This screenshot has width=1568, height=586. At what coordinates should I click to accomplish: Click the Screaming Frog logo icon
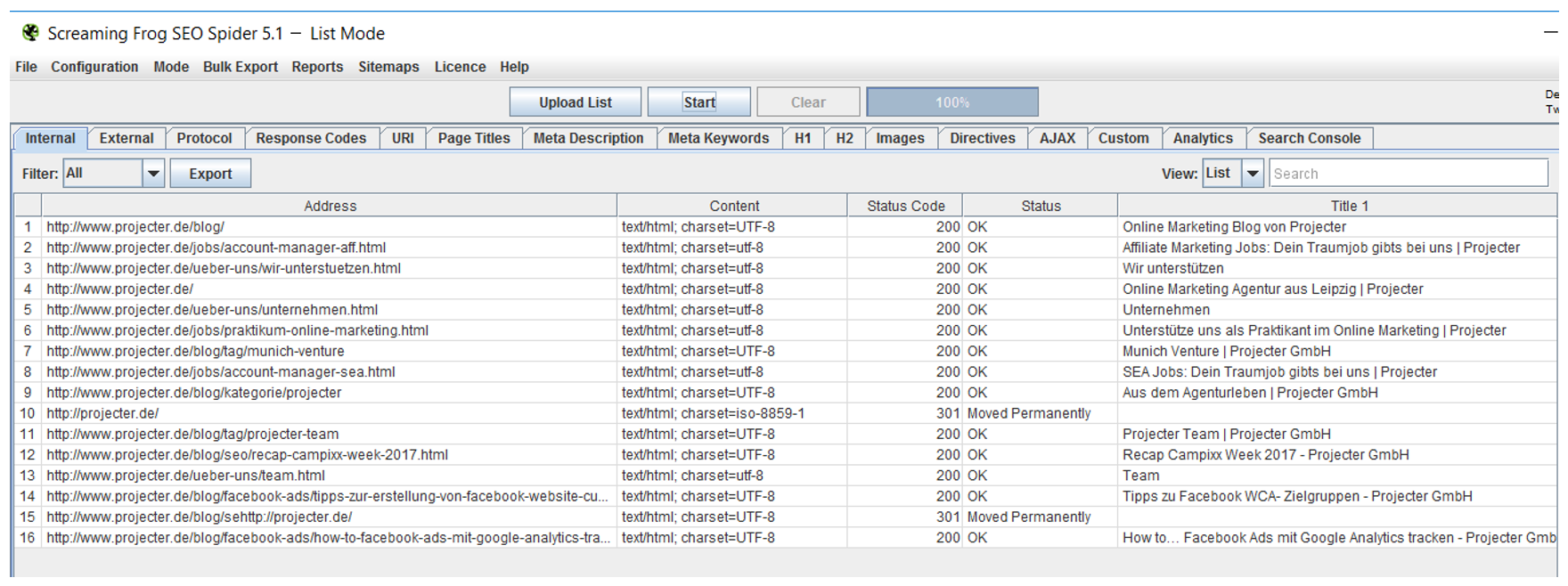click(30, 33)
